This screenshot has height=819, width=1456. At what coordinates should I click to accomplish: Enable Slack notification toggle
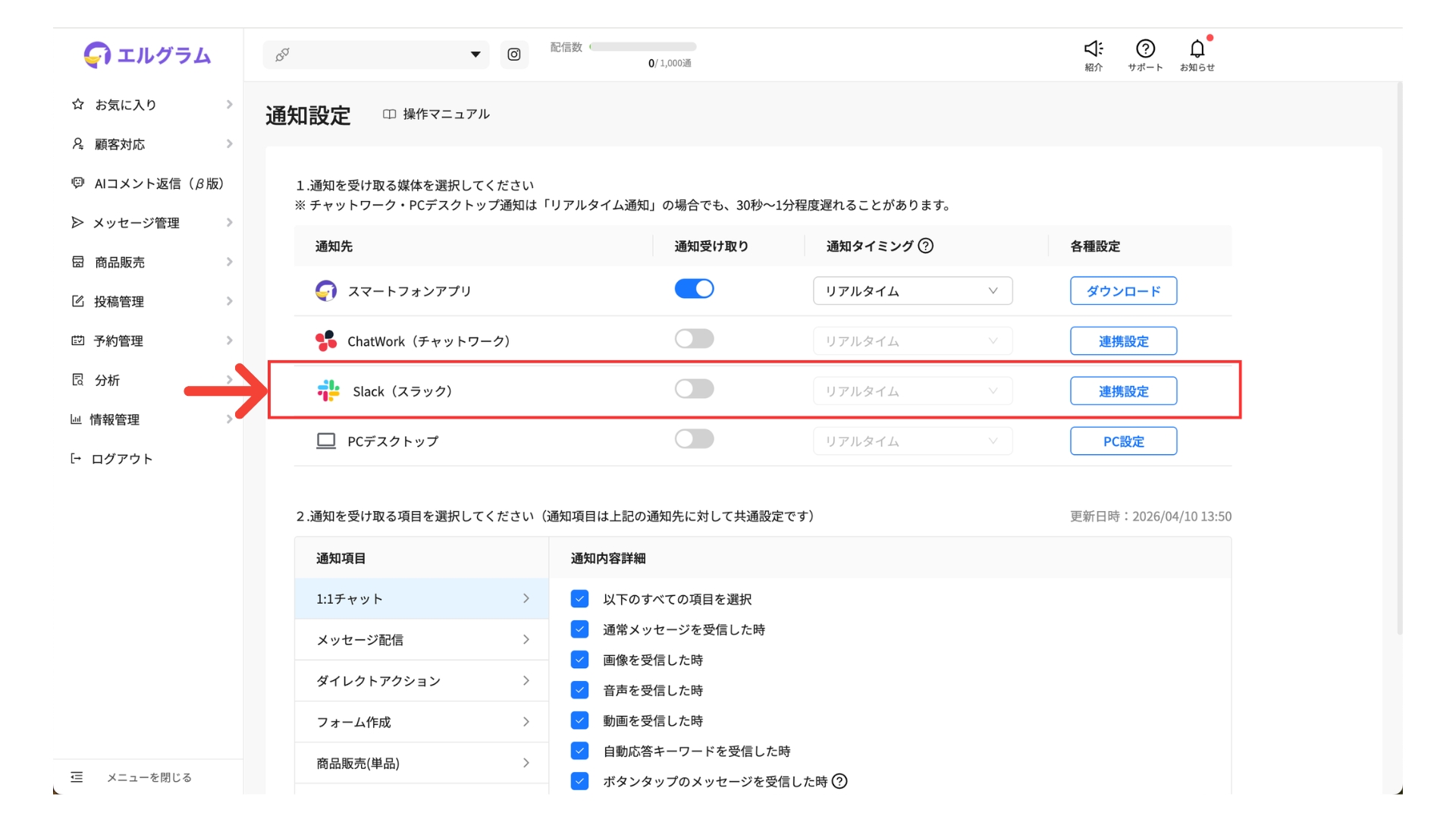[694, 389]
